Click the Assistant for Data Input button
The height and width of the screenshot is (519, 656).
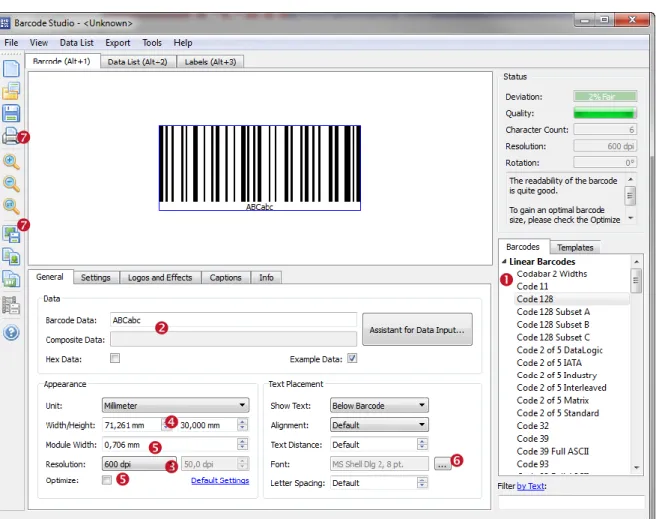pos(417,330)
